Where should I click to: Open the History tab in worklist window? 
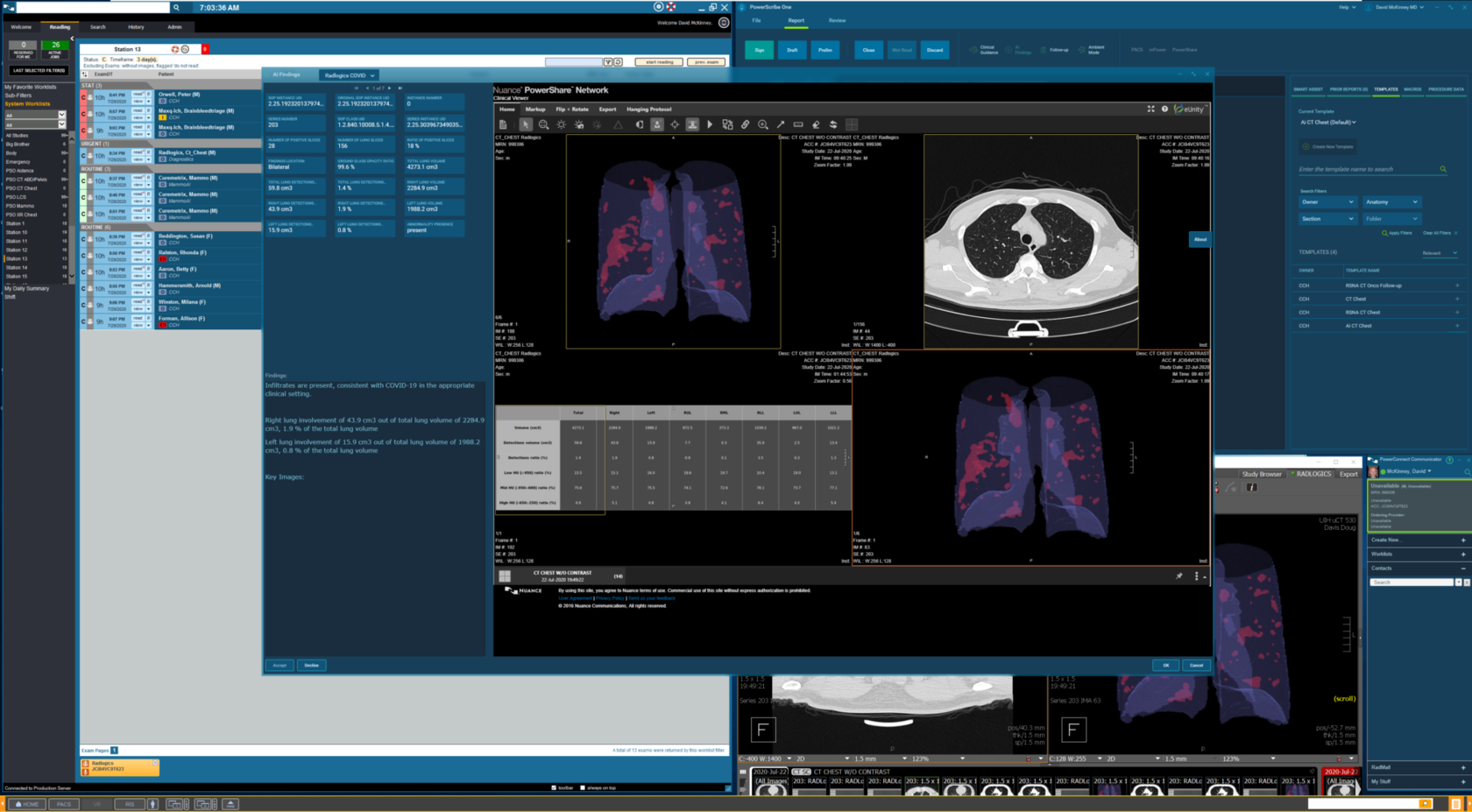[x=136, y=27]
